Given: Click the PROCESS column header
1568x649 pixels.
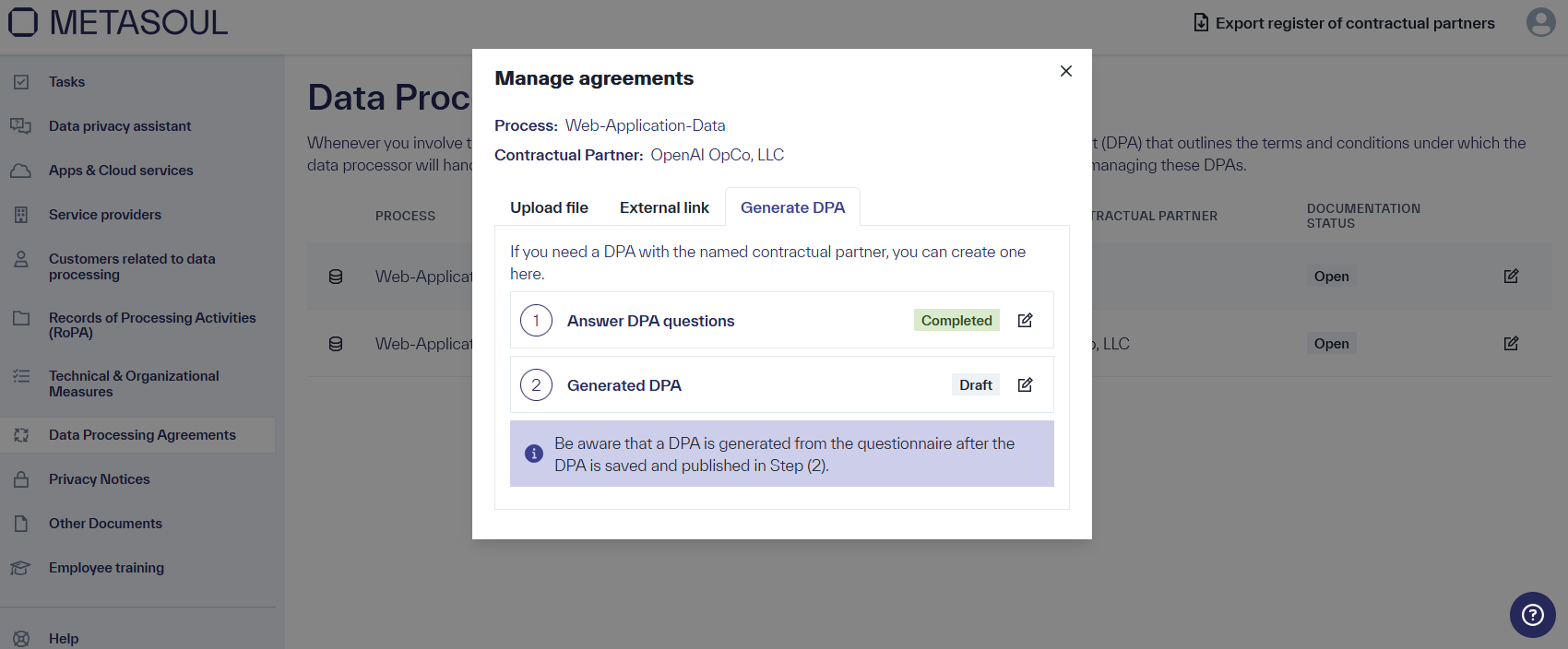Looking at the screenshot, I should click(405, 216).
